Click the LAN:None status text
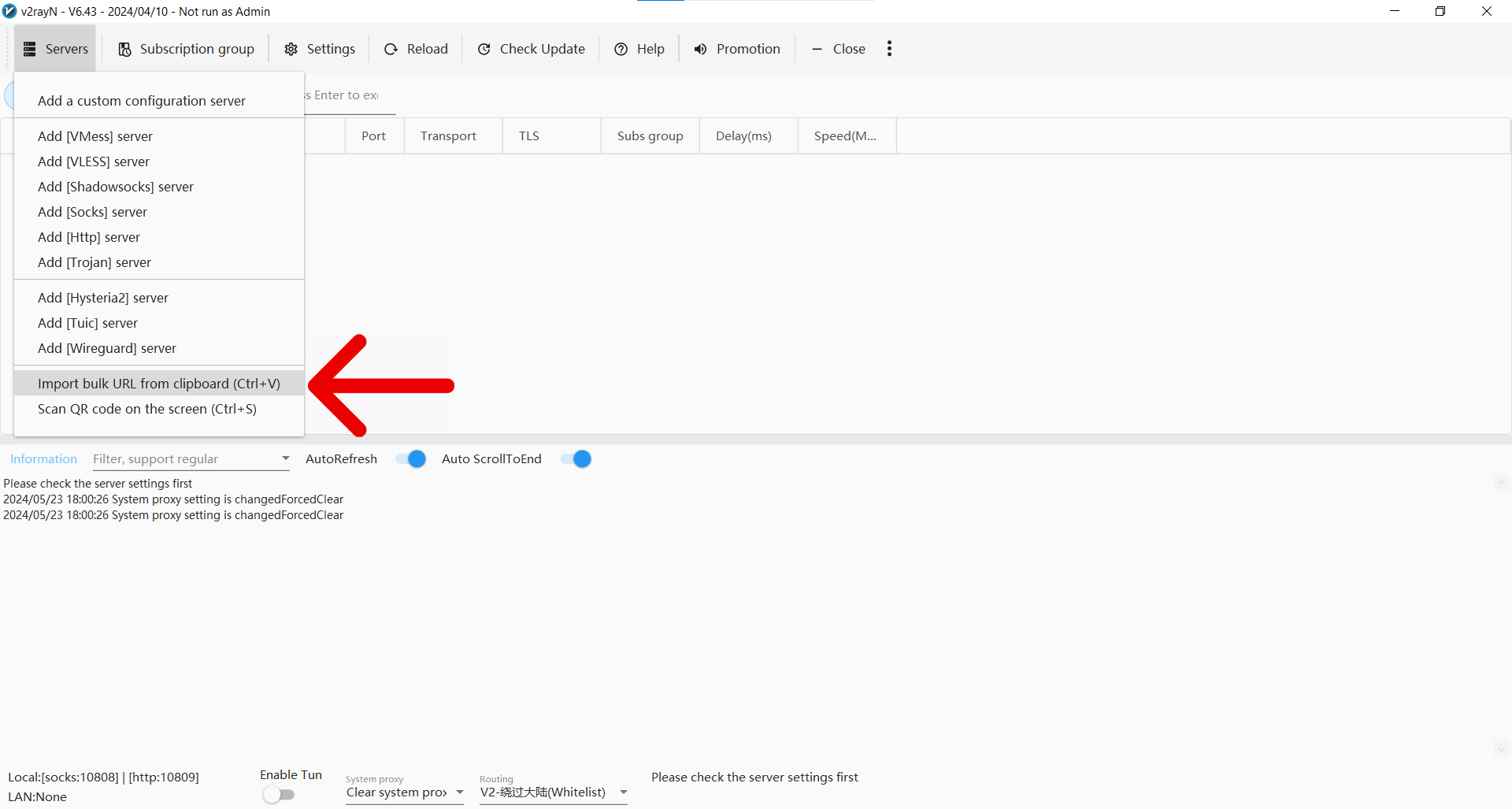The height and width of the screenshot is (809, 1512). 37,797
